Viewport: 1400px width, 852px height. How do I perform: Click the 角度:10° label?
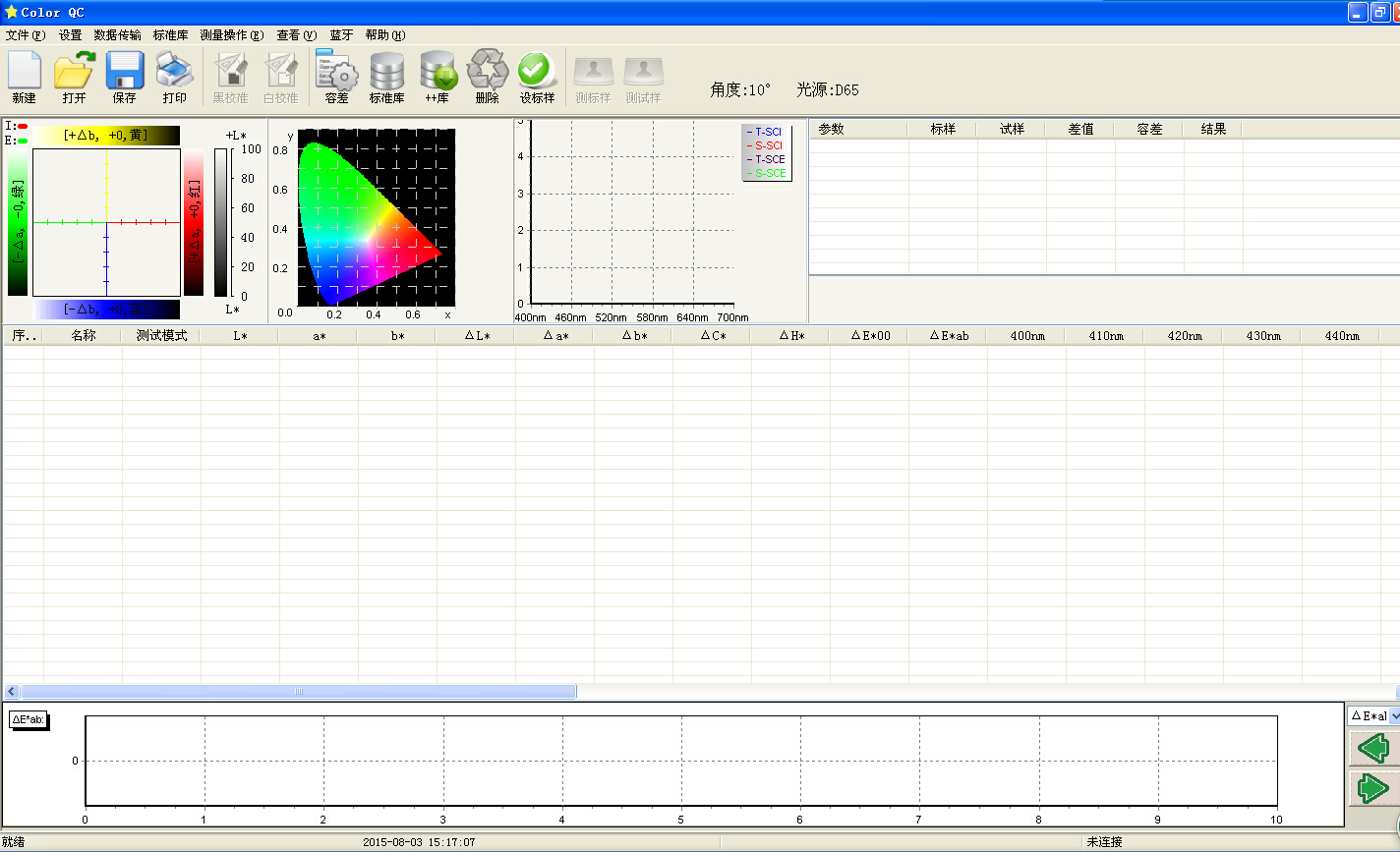point(740,89)
